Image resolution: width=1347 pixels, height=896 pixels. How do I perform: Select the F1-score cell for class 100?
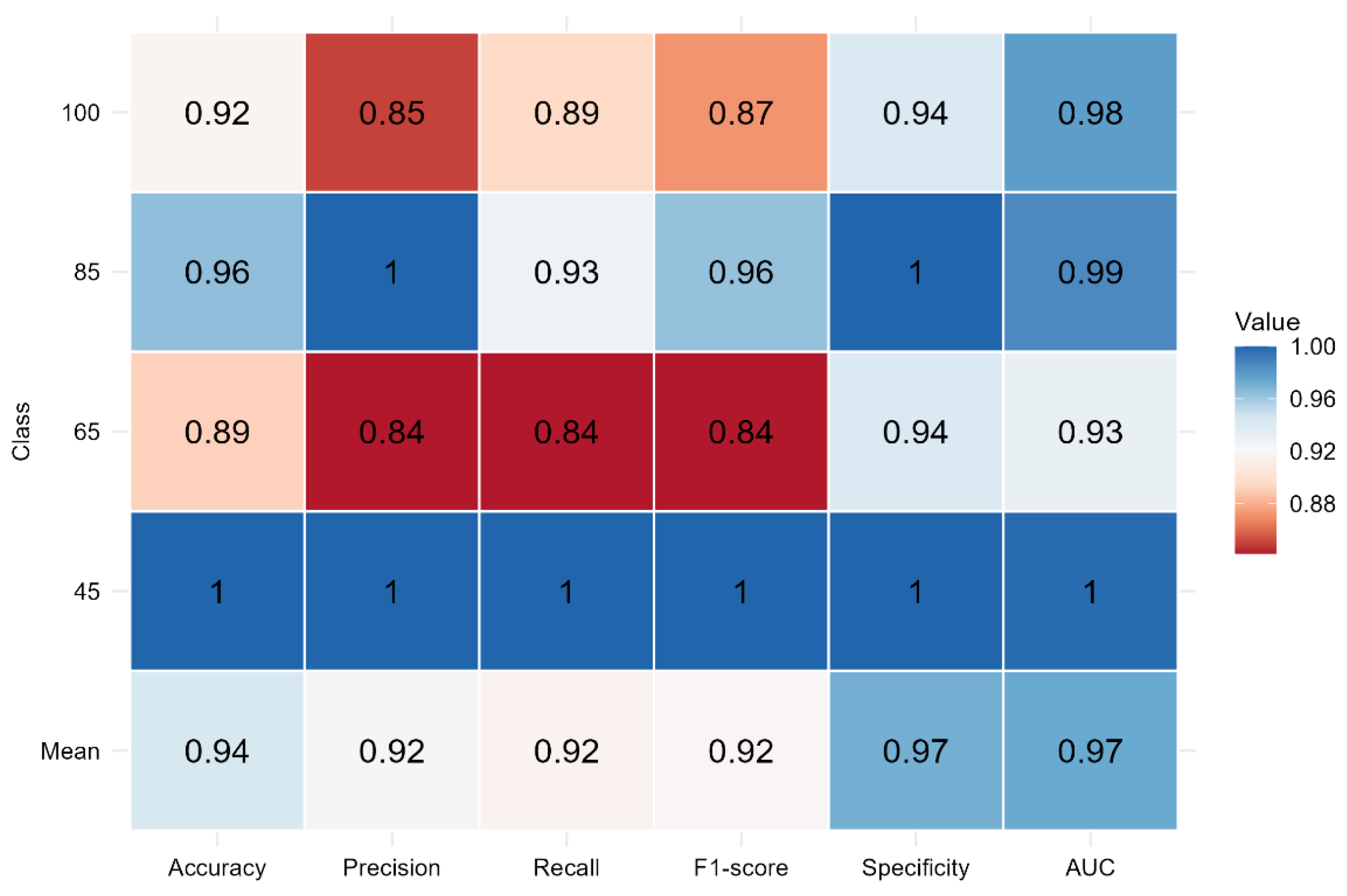740,112
